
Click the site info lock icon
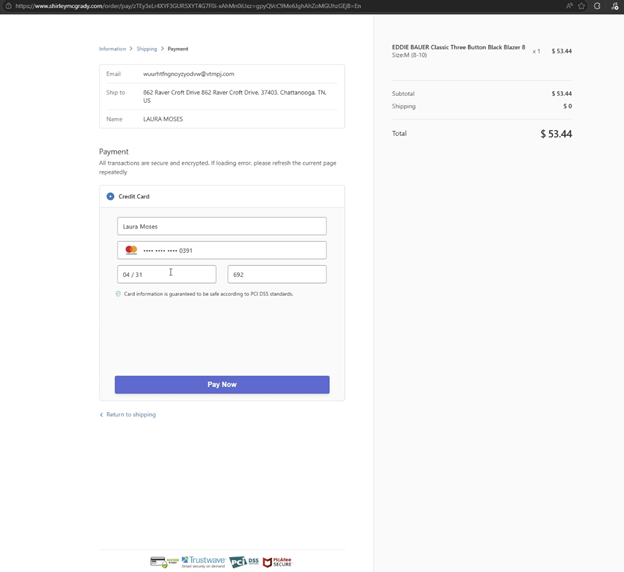[x=8, y=6]
